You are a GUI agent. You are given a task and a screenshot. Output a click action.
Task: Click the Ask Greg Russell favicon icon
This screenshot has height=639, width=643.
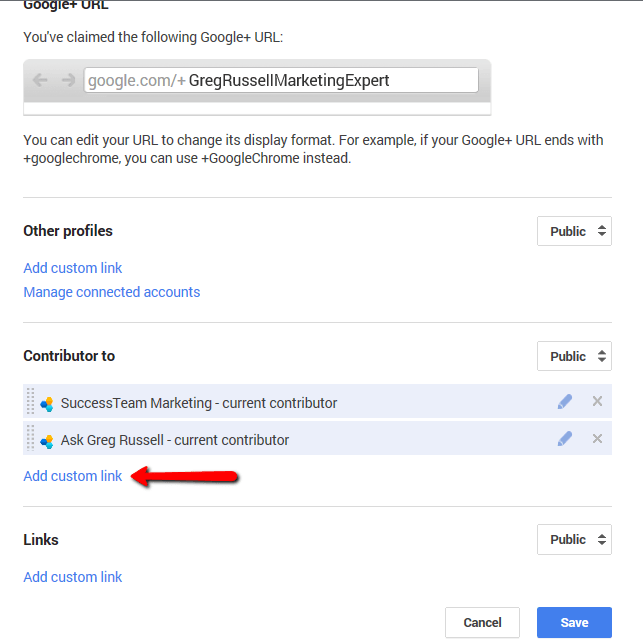47,441
